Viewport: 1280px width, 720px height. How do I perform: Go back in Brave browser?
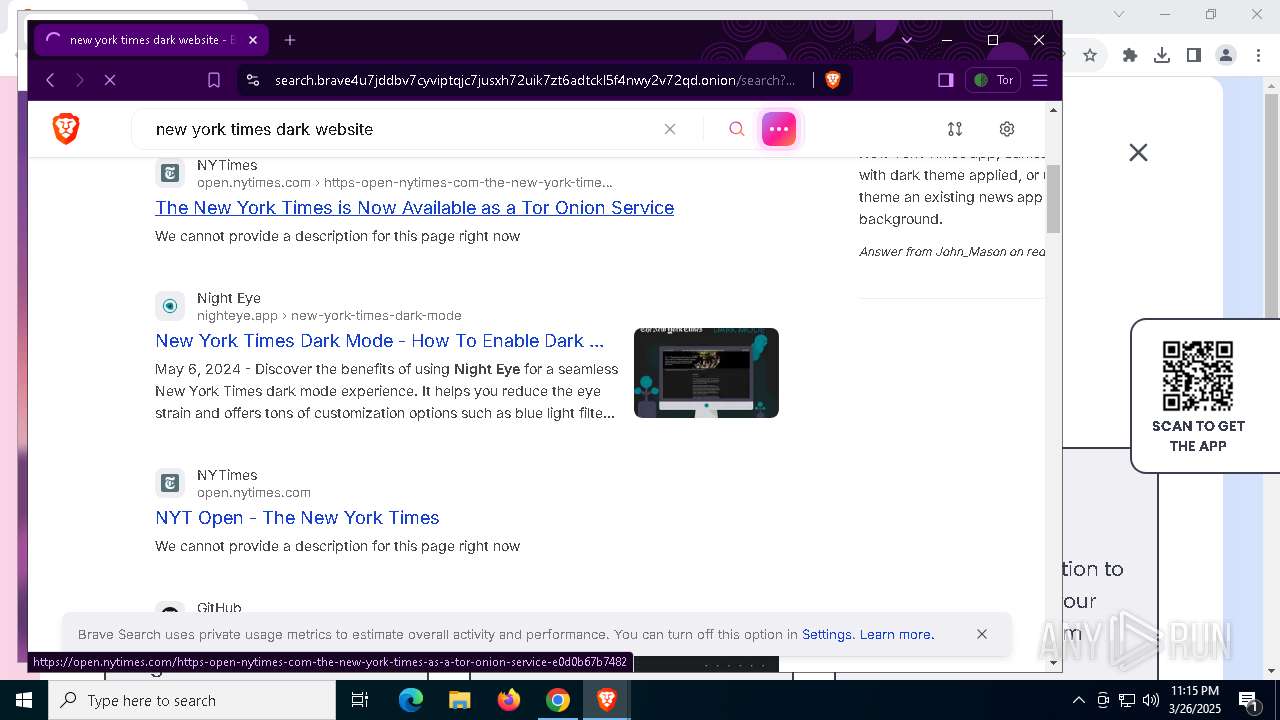[x=50, y=80]
